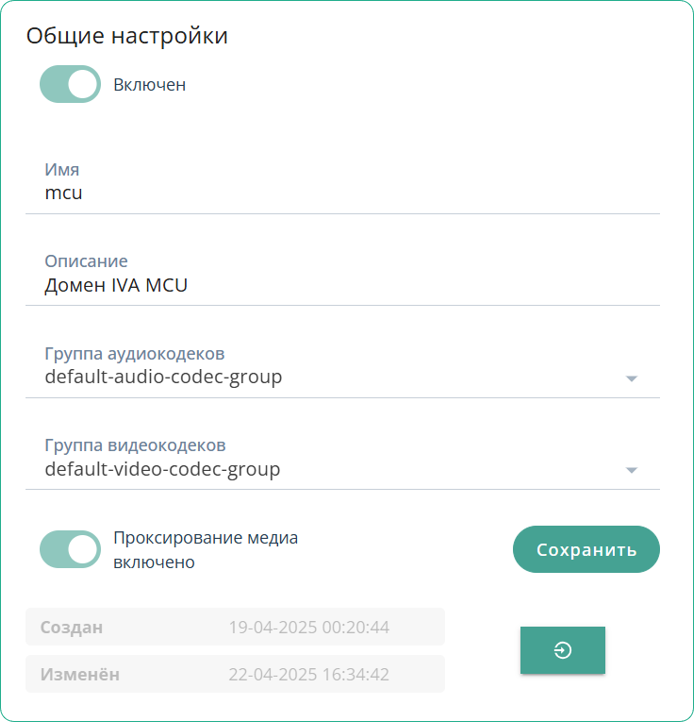Click the creation timestamp 19-04-2025 00:20:44
Screen dimensions: 694x722
click(x=309, y=628)
